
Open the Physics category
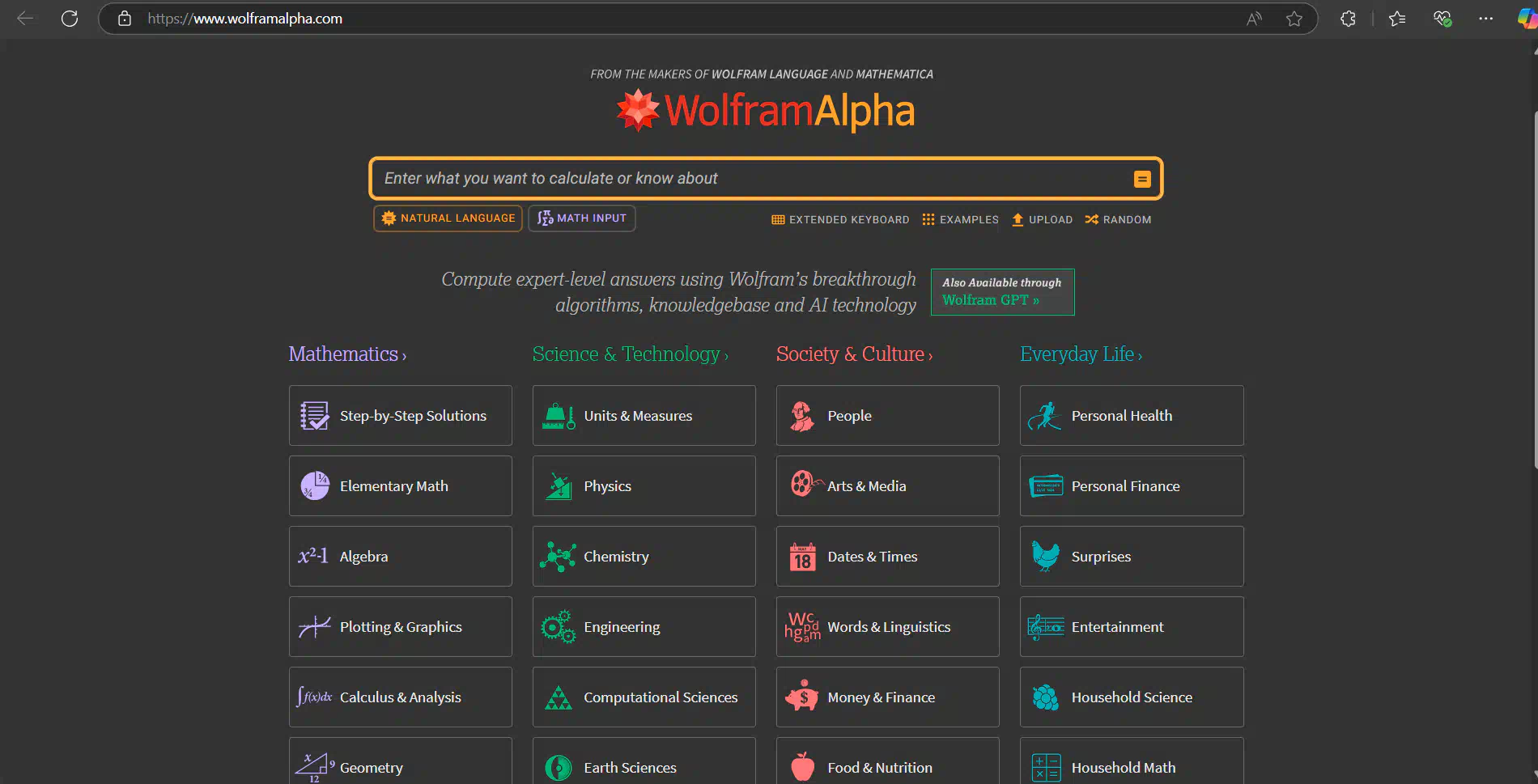click(644, 485)
